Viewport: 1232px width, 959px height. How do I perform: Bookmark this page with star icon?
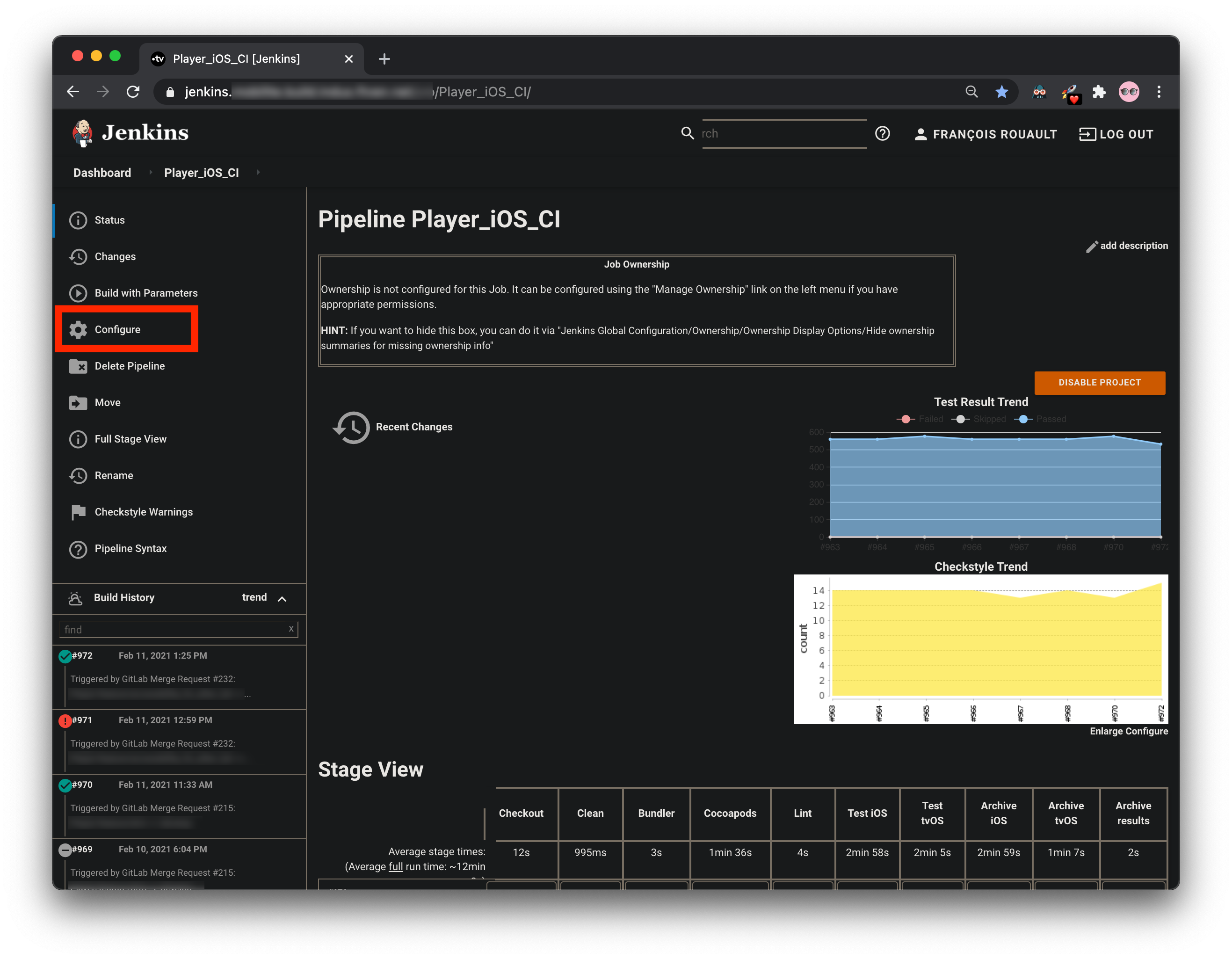coord(1001,91)
